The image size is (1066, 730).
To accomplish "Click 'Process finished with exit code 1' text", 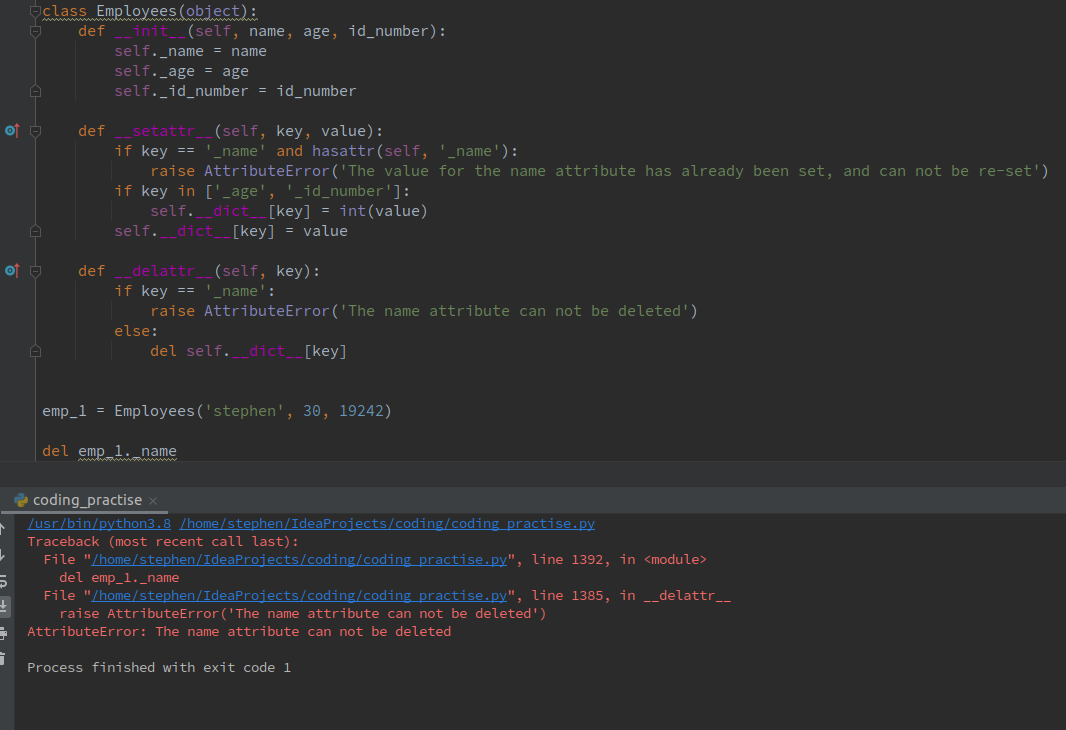I will click(x=159, y=667).
